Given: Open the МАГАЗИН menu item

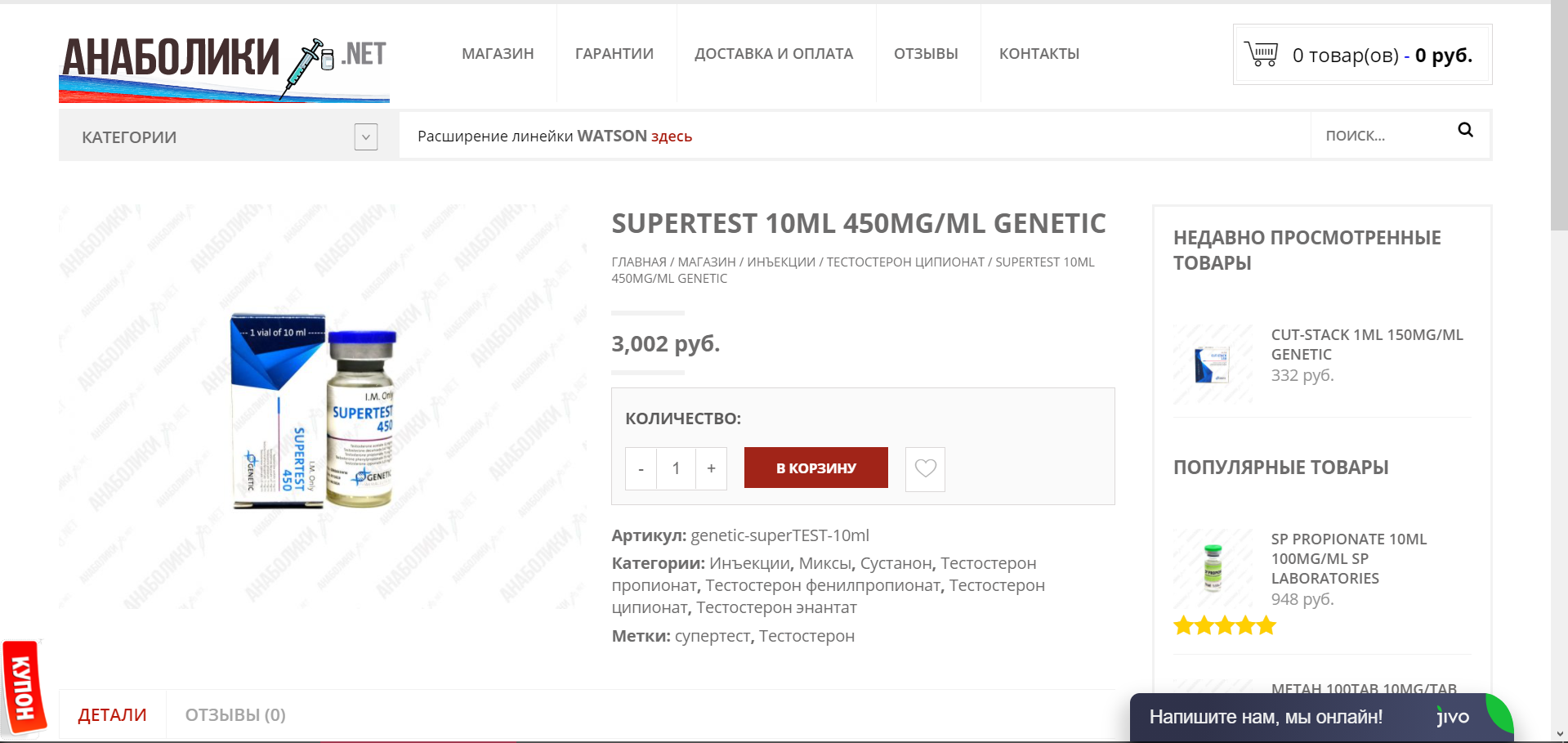Looking at the screenshot, I should point(498,54).
